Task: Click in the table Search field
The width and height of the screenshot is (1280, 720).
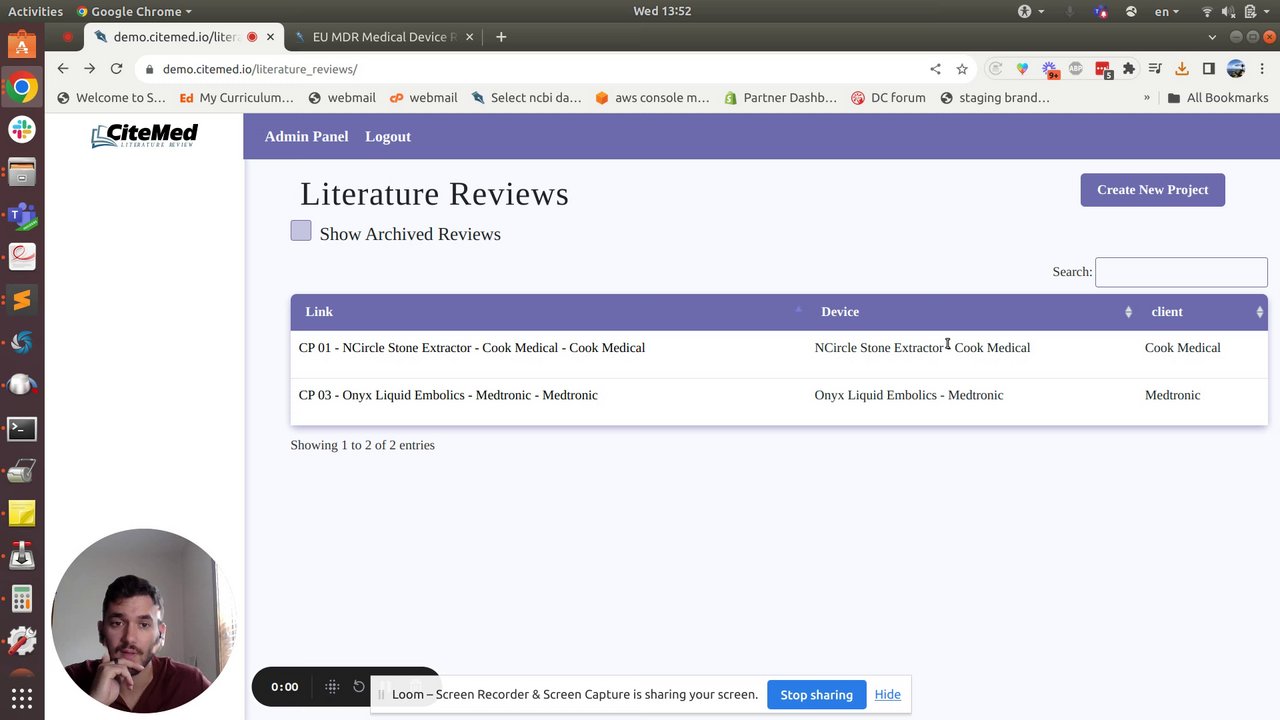Action: tap(1181, 272)
